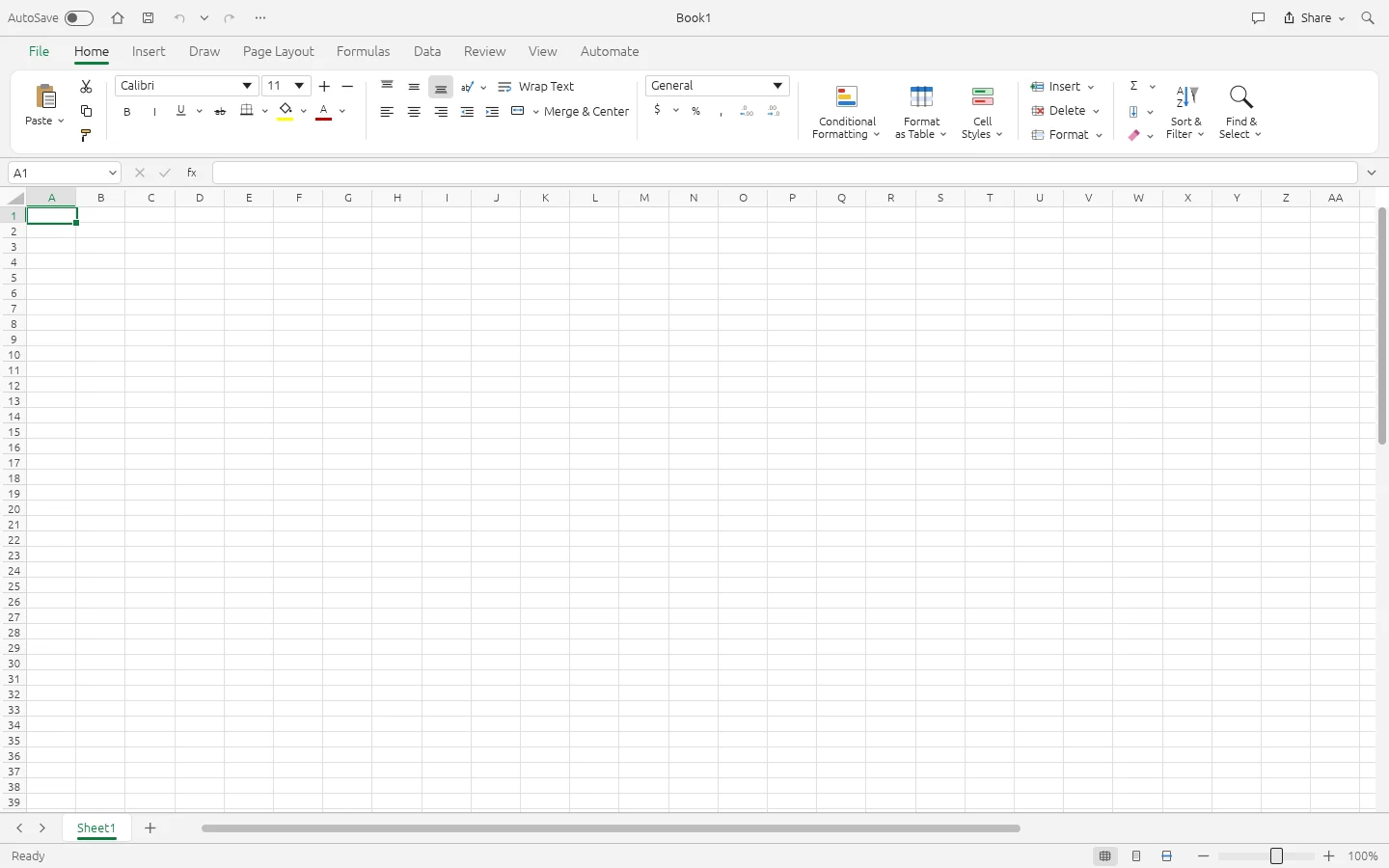
Task: Click the Share button
Action: click(1314, 18)
